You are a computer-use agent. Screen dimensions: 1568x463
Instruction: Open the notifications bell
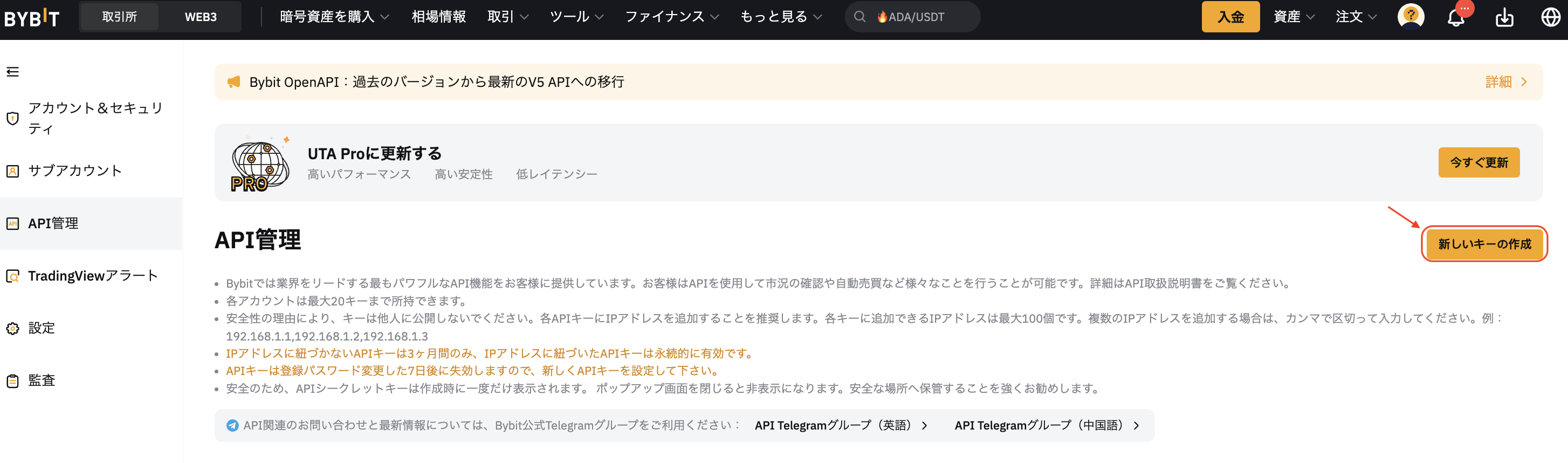click(1455, 17)
